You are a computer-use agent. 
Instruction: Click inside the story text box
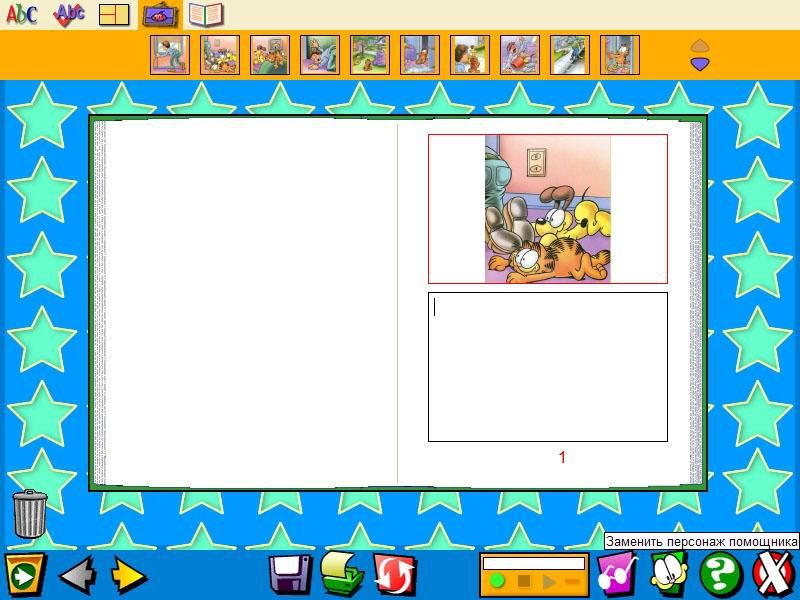[x=547, y=366]
